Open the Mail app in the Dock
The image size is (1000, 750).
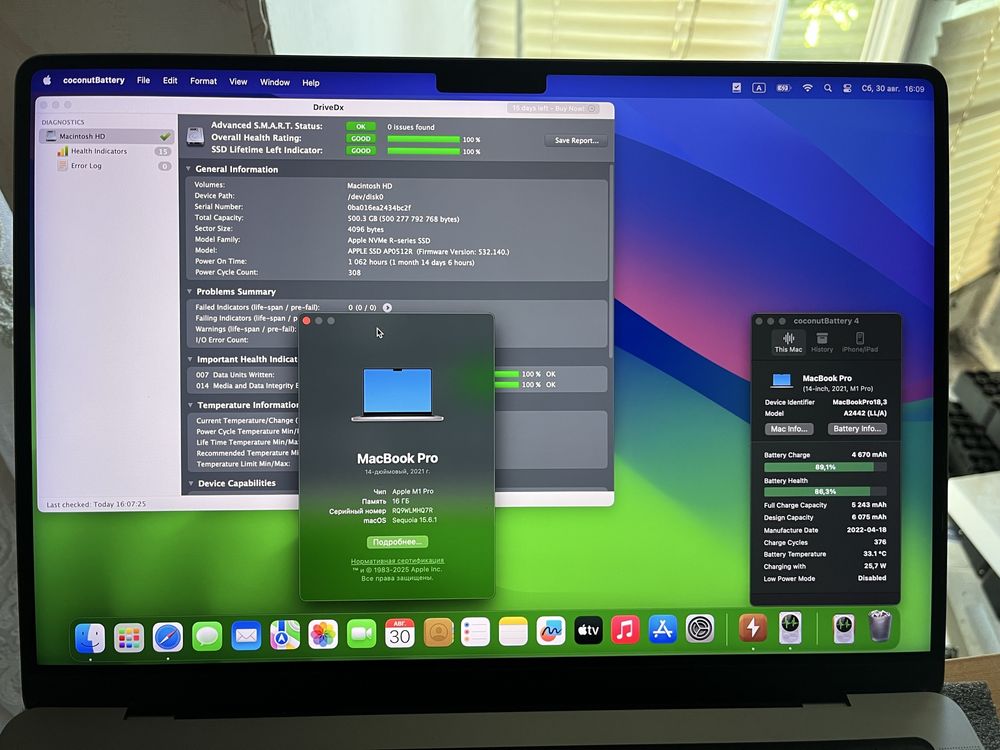coord(246,635)
